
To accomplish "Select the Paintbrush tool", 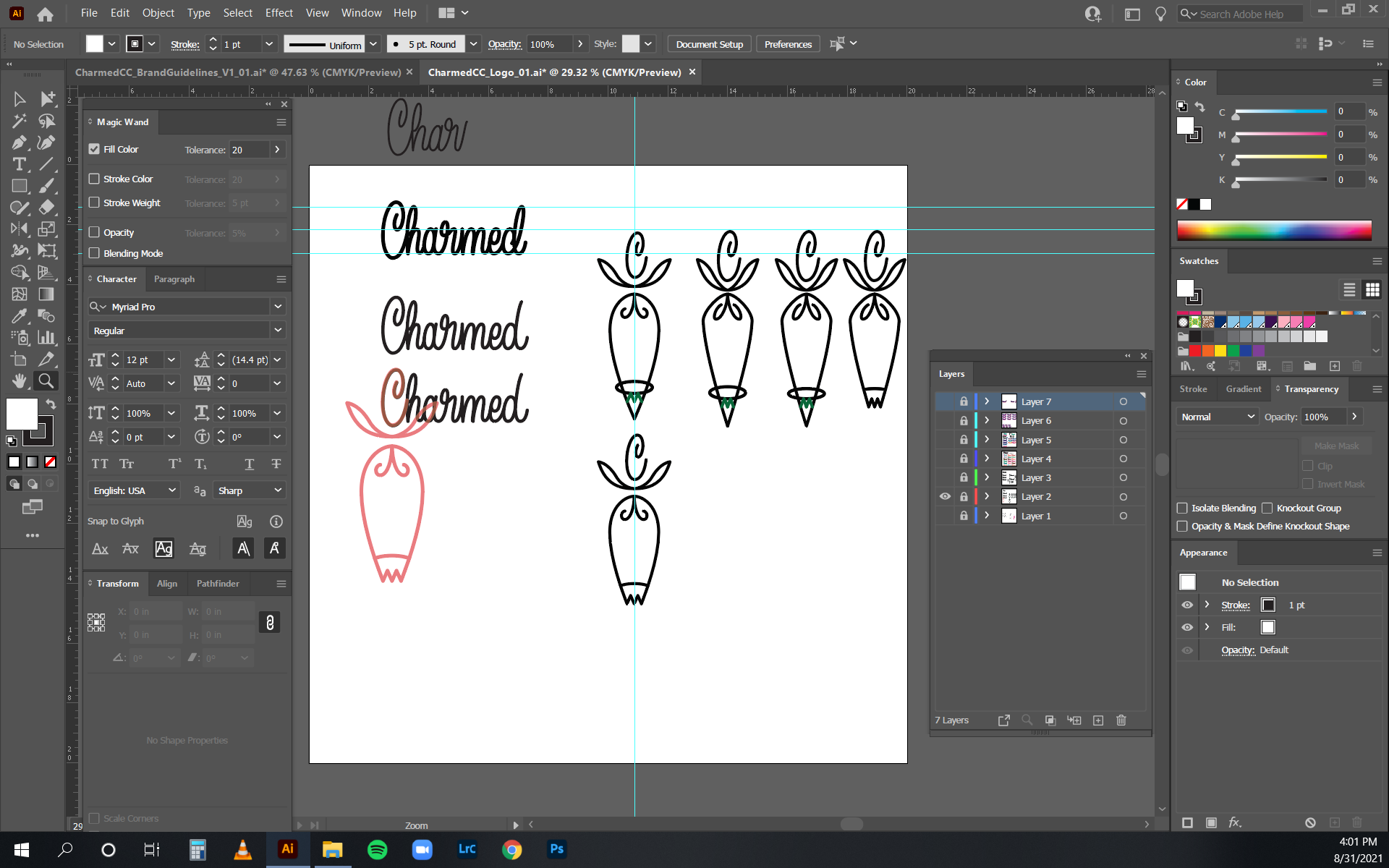I will pyautogui.click(x=47, y=186).
